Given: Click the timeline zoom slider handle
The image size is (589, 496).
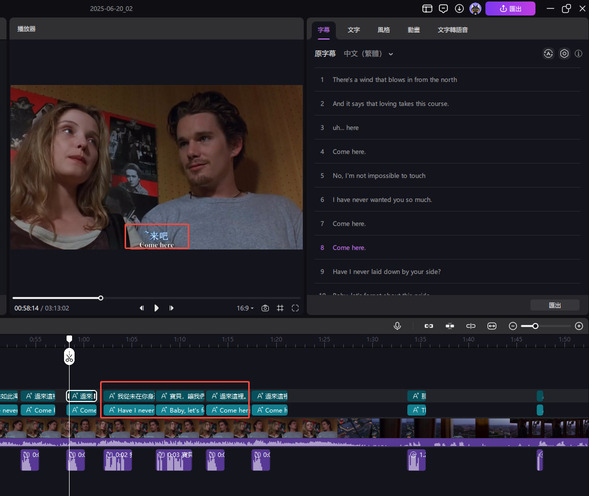Looking at the screenshot, I should (535, 326).
